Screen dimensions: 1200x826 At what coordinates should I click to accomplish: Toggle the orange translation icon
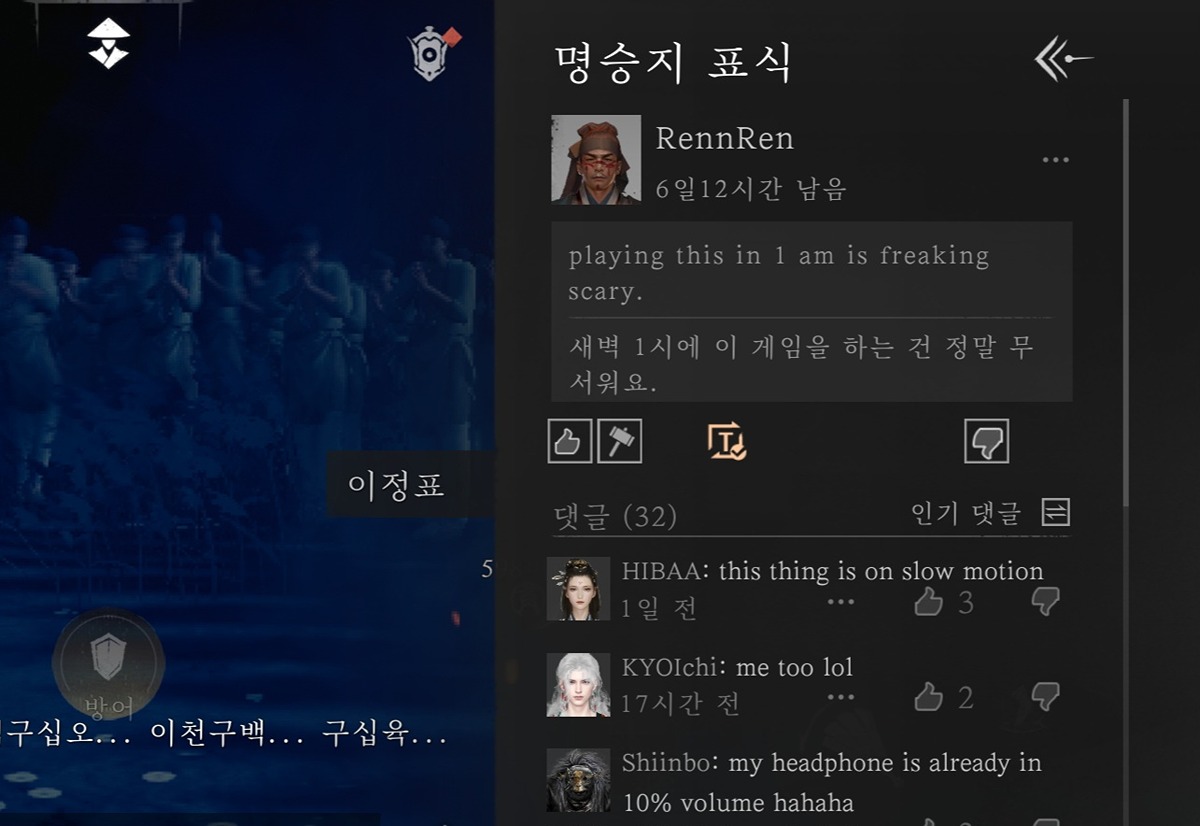(x=727, y=441)
